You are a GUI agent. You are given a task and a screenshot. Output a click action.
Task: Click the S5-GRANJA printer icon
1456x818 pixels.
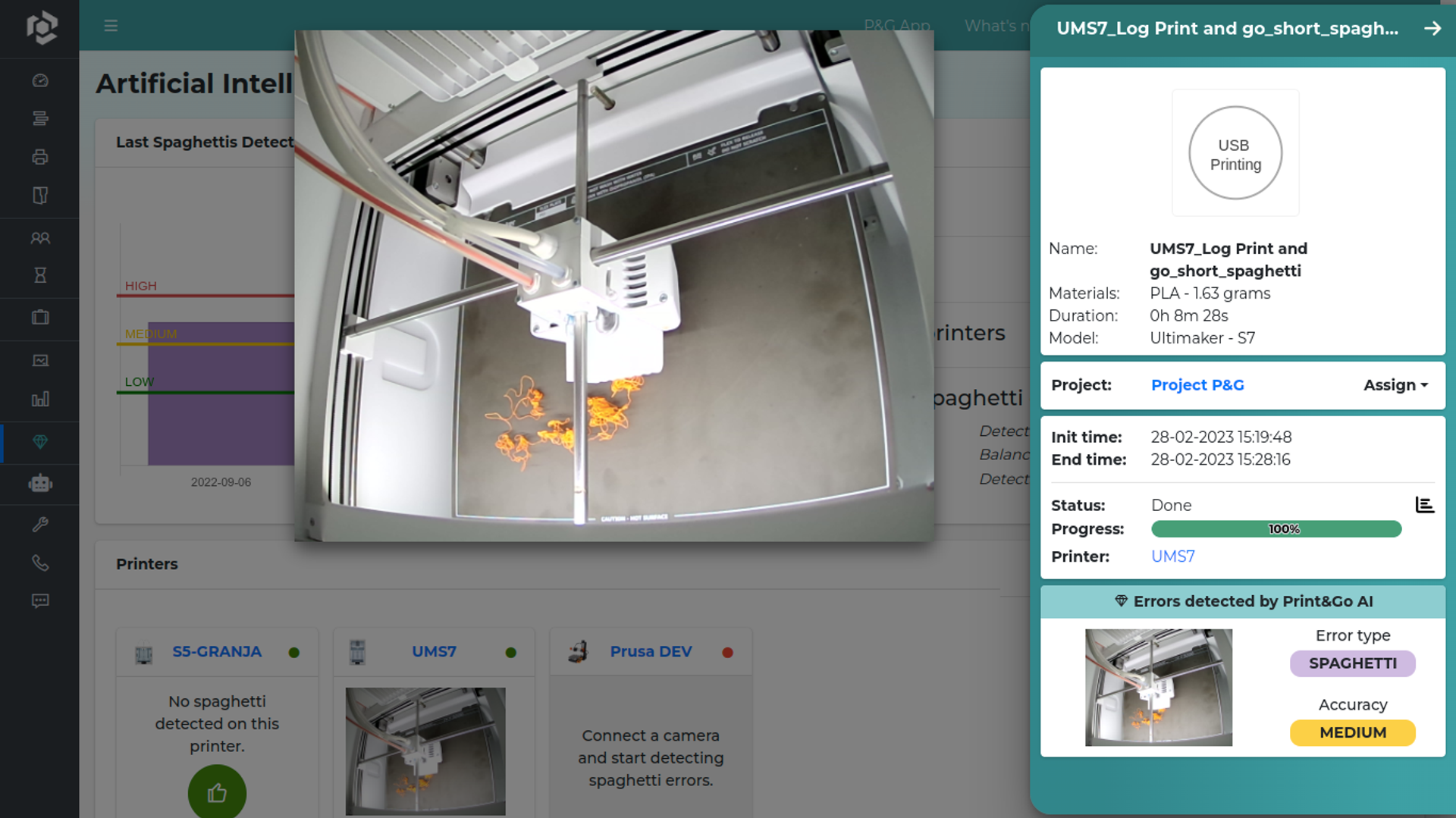click(x=143, y=653)
